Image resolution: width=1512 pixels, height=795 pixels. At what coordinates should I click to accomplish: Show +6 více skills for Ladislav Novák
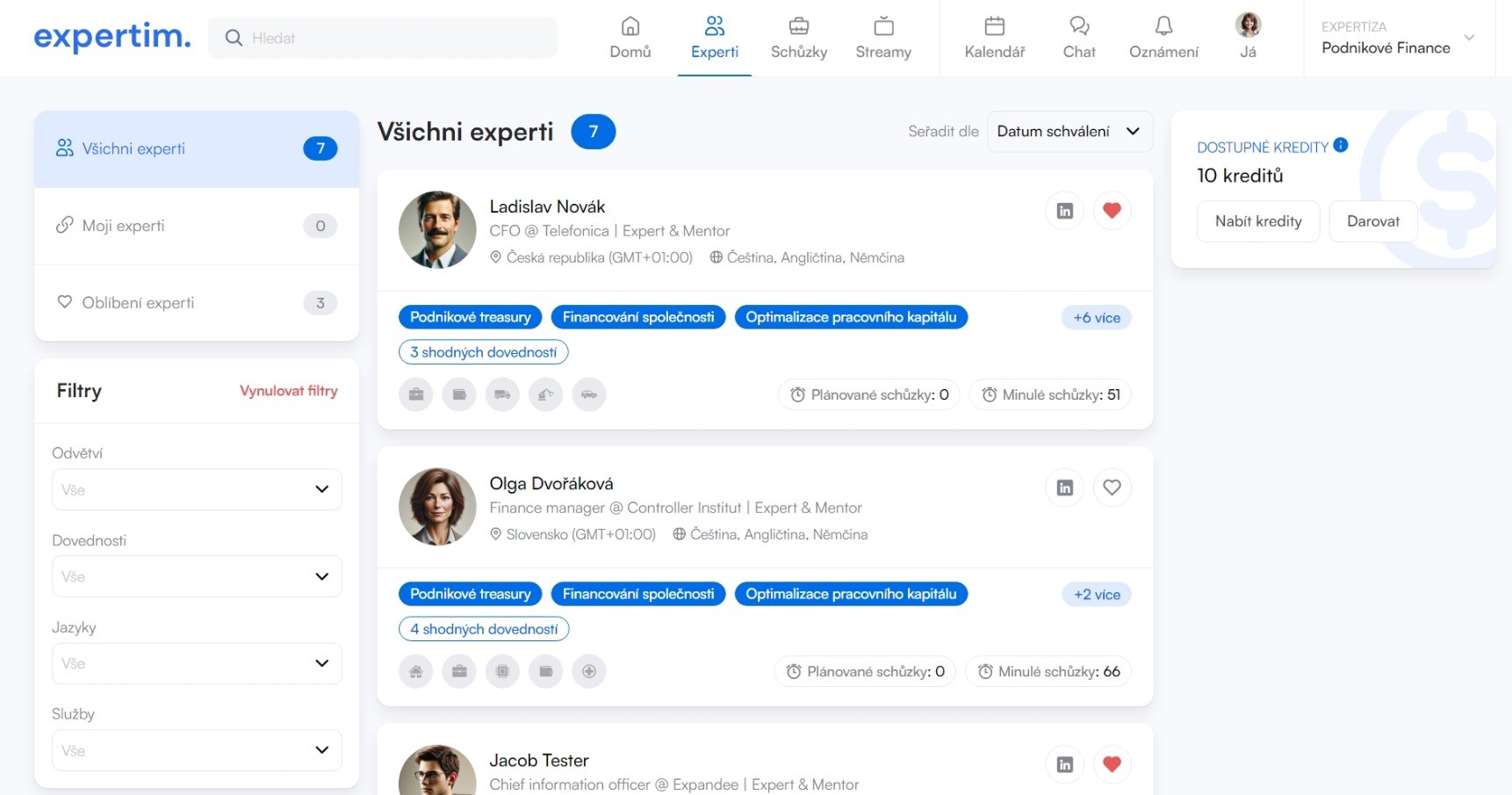[x=1096, y=318]
